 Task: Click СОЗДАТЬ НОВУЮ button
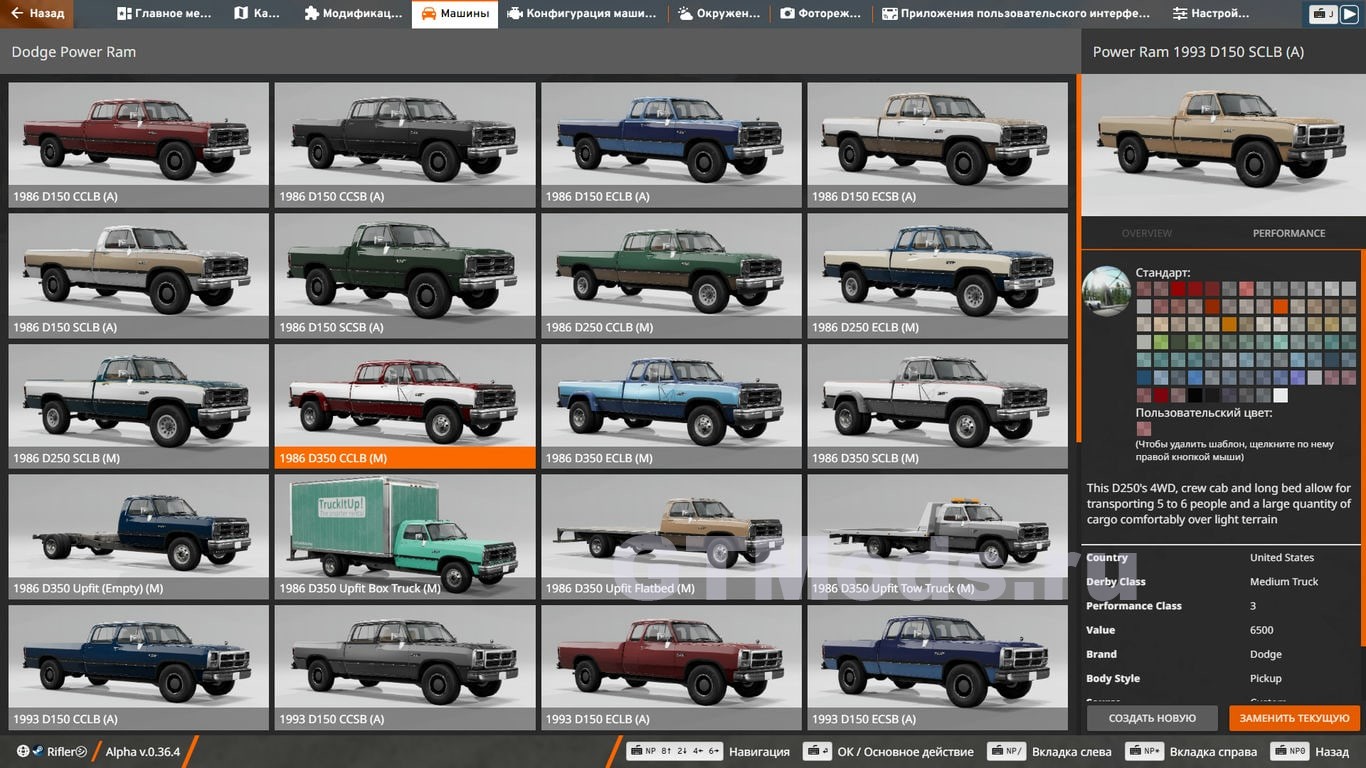(x=1152, y=718)
